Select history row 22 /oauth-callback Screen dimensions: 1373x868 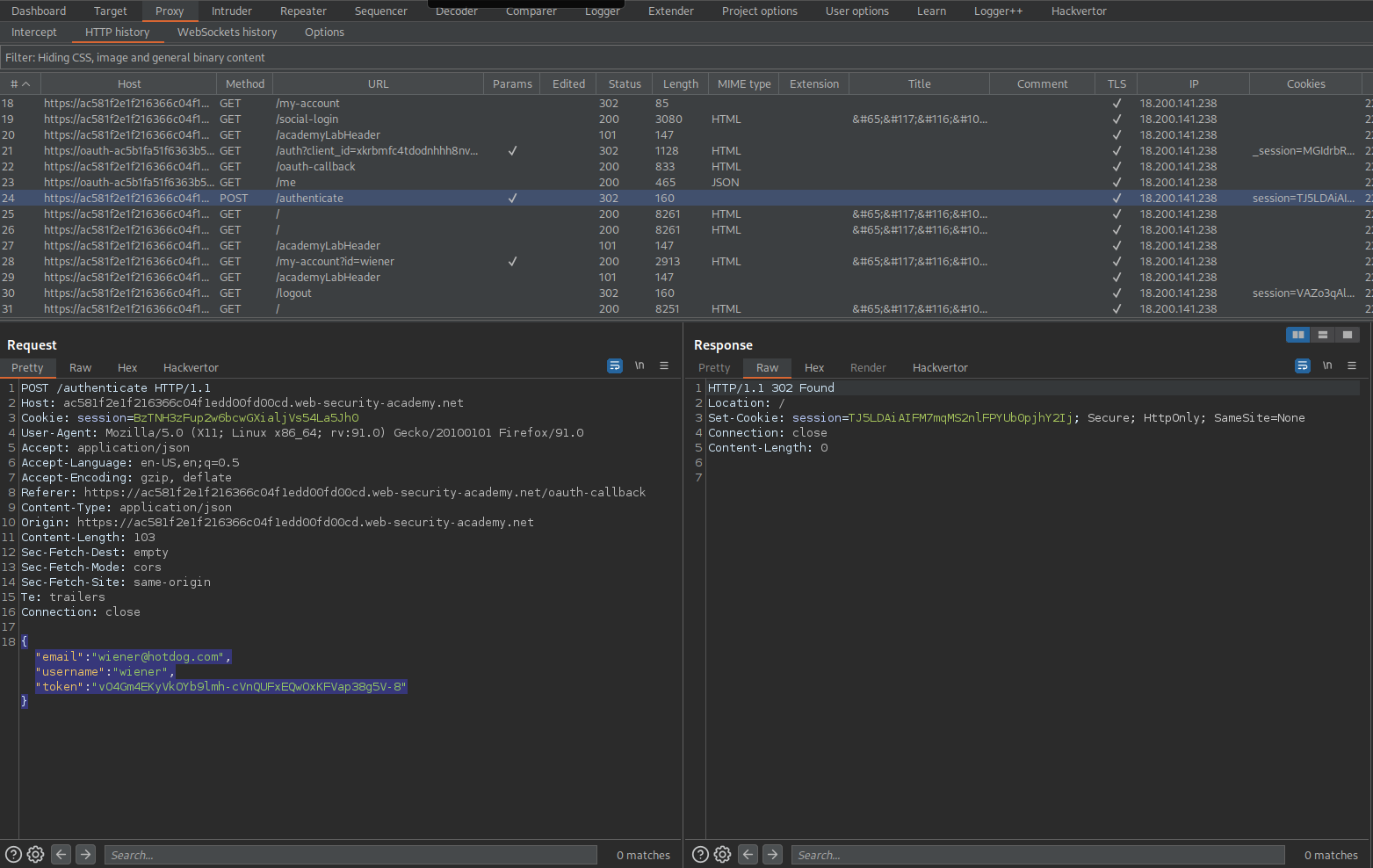tap(686, 167)
